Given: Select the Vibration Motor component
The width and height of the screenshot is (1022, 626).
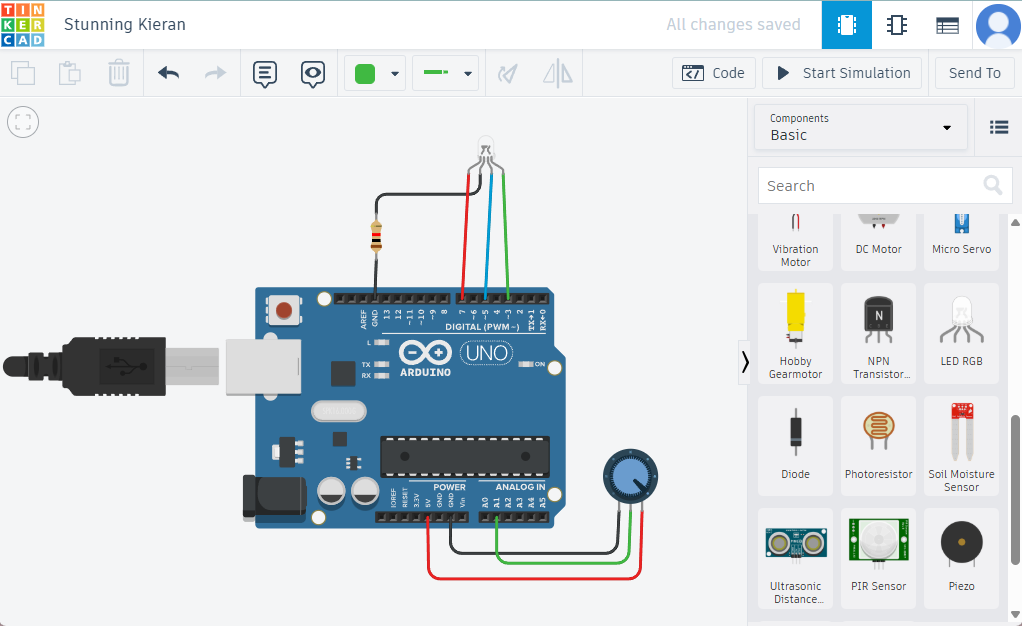Looking at the screenshot, I should tap(795, 241).
